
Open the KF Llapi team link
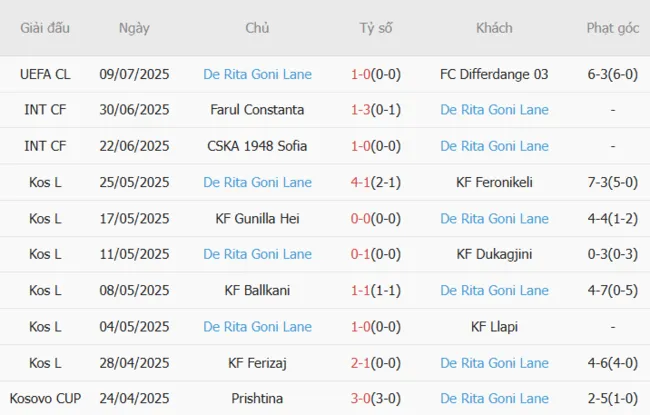pos(494,327)
